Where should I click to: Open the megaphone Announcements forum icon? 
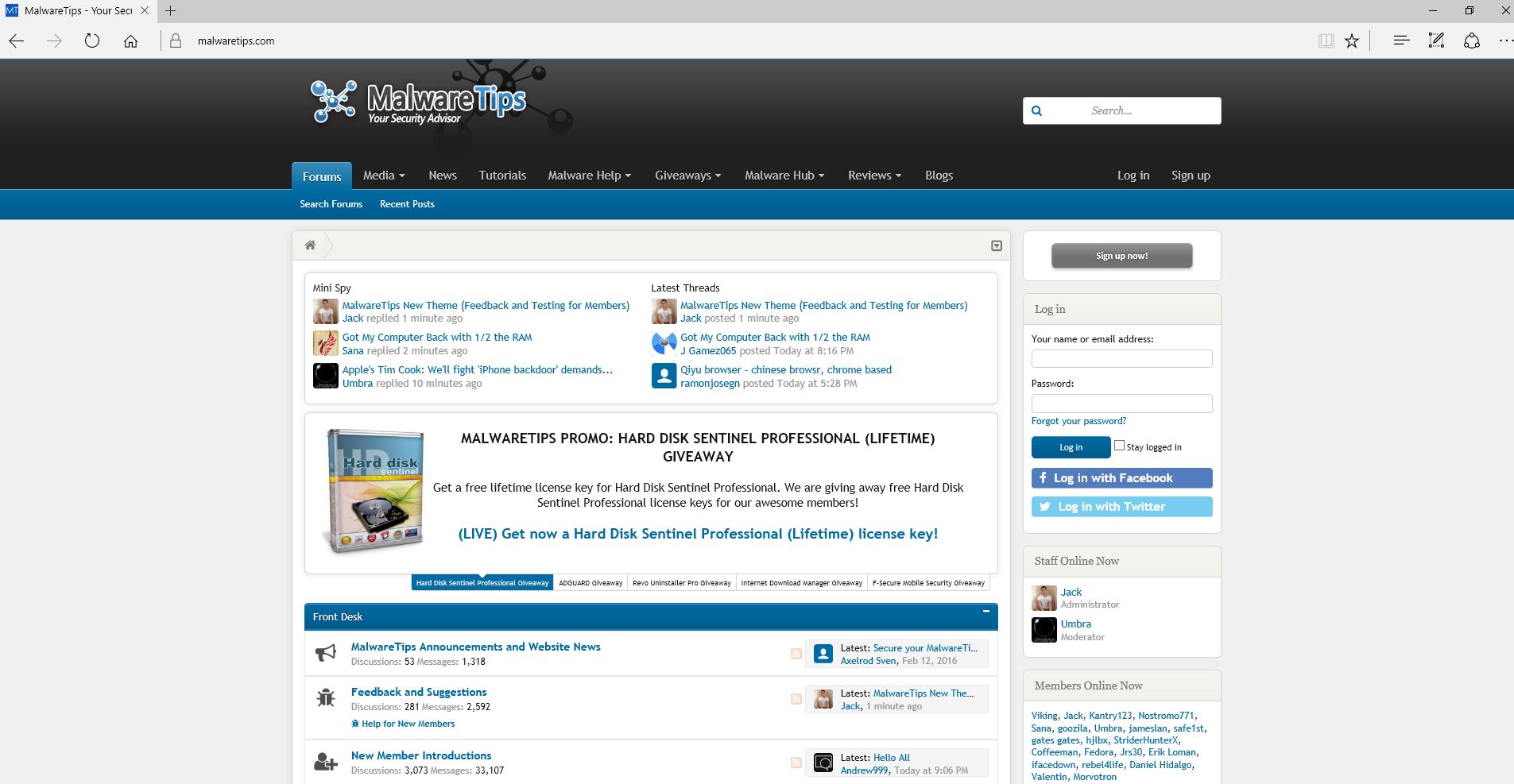pos(326,653)
